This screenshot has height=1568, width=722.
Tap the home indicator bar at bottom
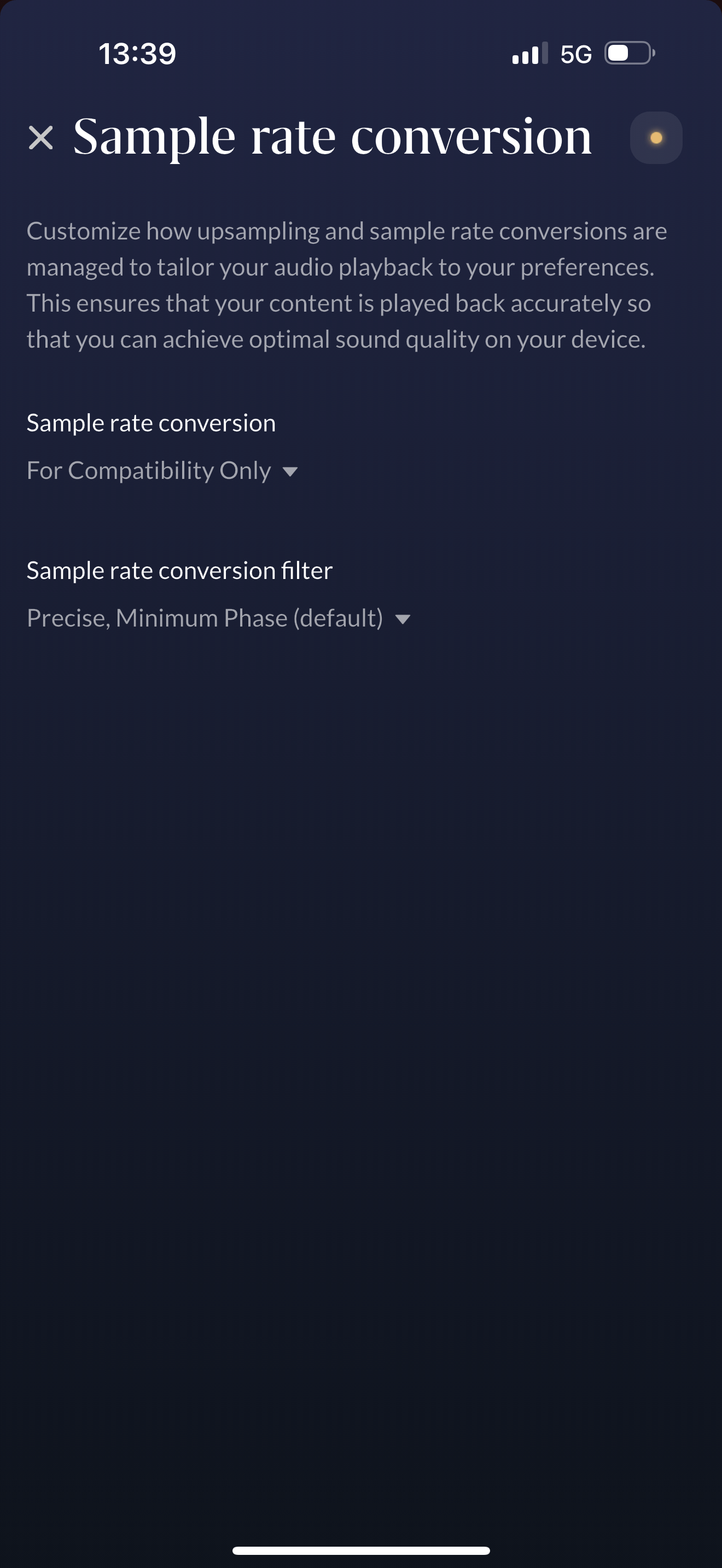[361, 1550]
